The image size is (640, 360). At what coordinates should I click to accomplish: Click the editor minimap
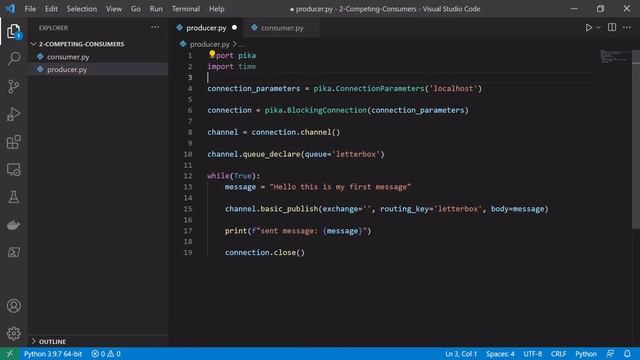[613, 57]
